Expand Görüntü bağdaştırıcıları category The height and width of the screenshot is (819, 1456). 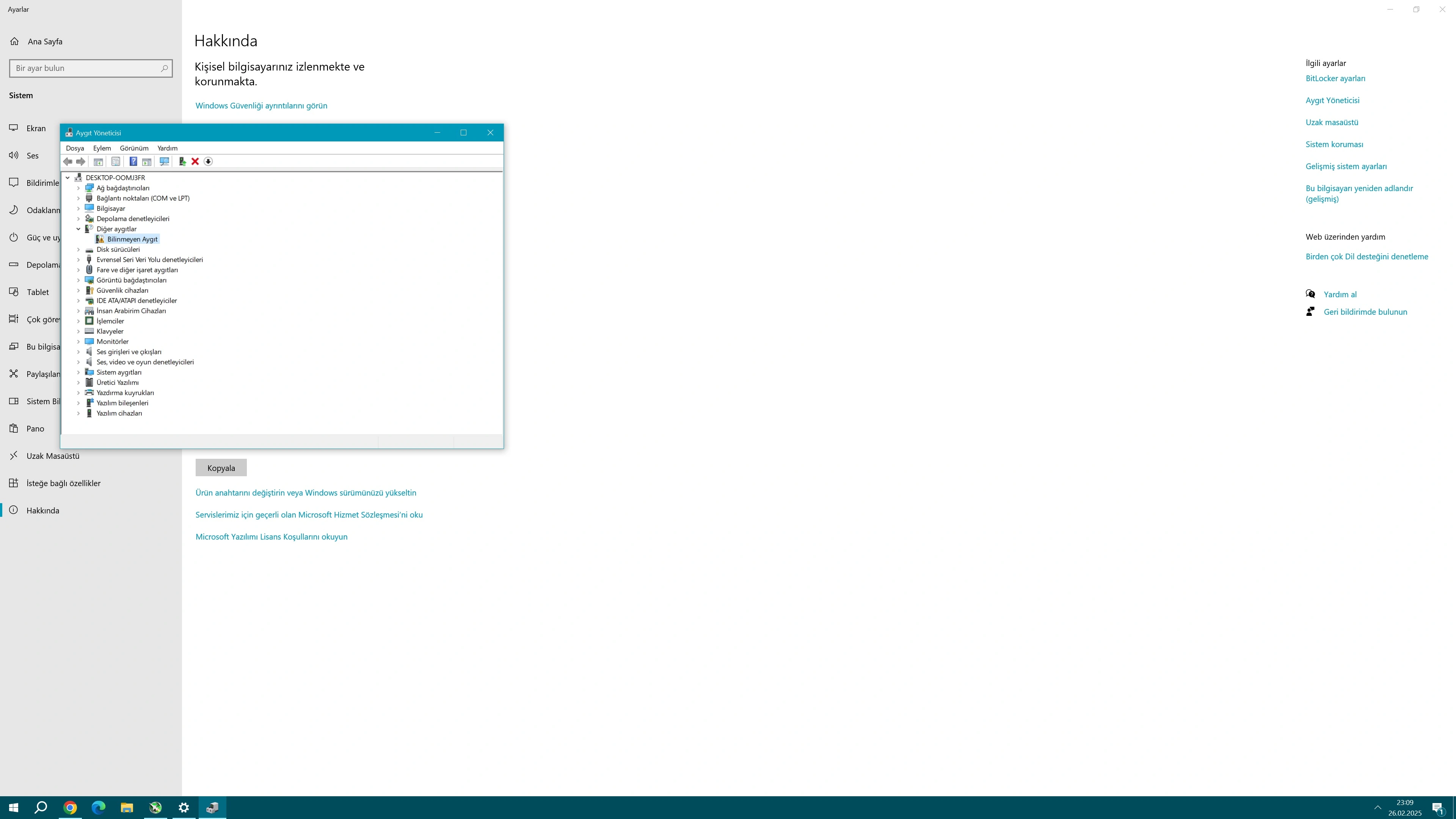coord(78,280)
